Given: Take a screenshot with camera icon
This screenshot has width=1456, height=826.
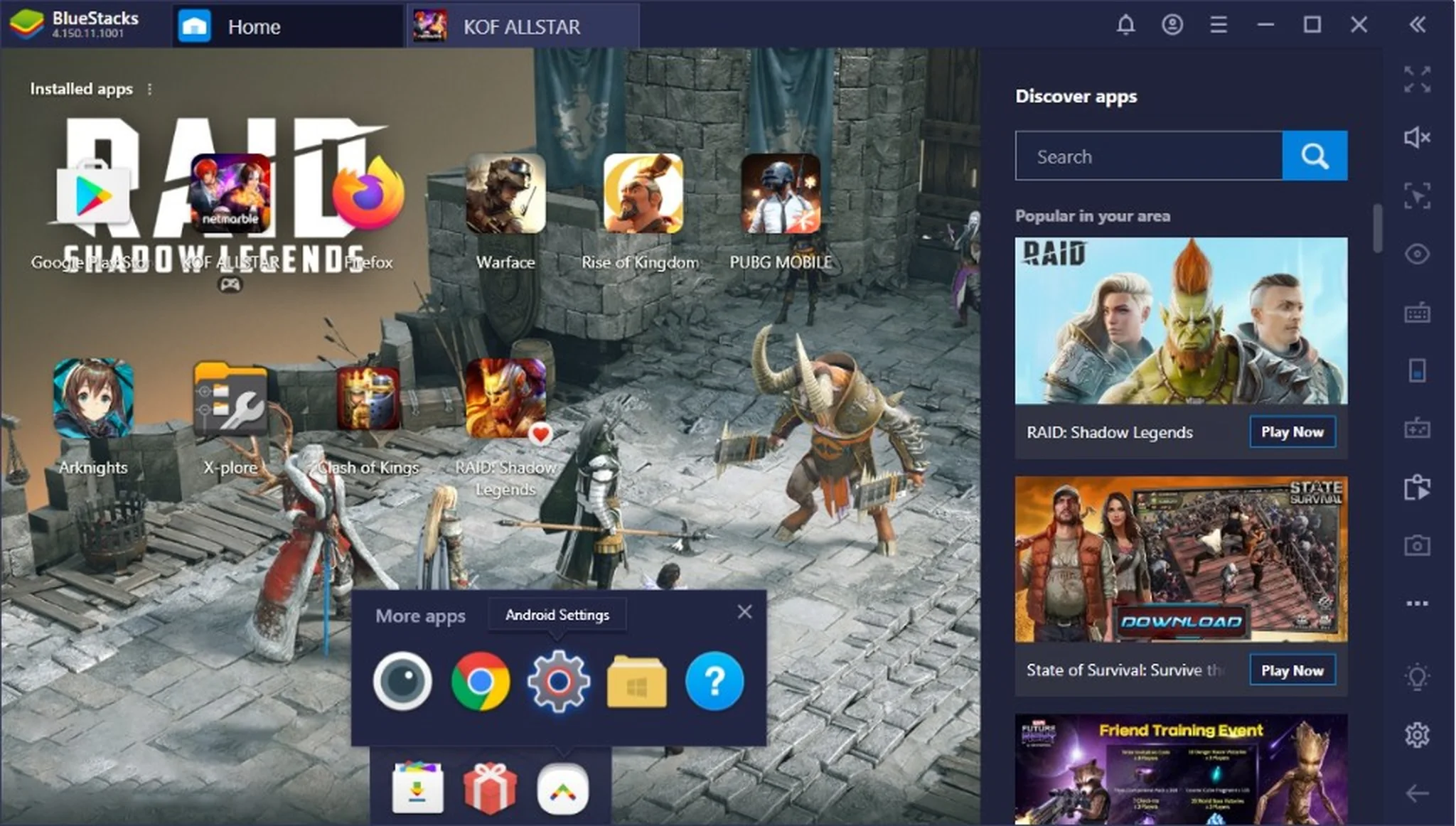Looking at the screenshot, I should (x=1417, y=545).
